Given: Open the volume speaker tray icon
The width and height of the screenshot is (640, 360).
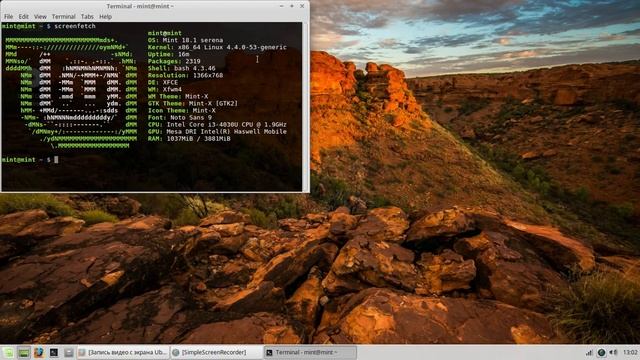Looking at the screenshot, I should click(613, 352).
